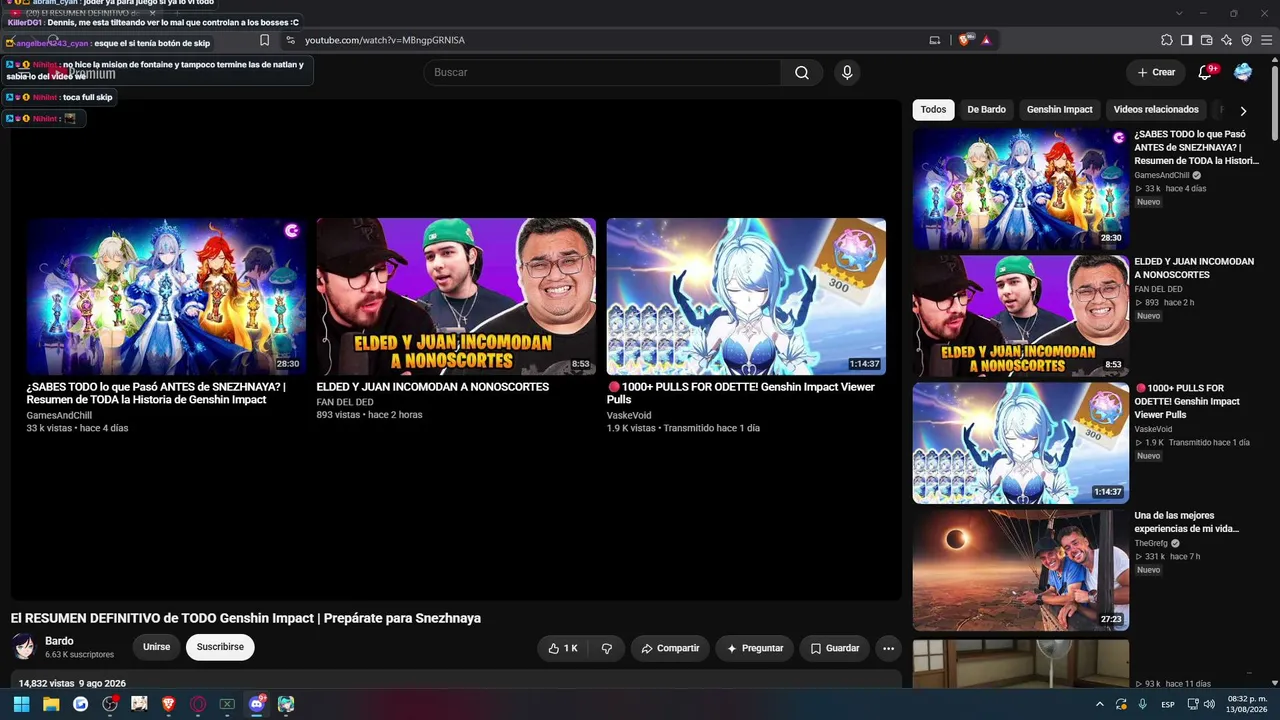This screenshot has width=1280, height=720.
Task: Click sidebar title 'Una de las mejores experiencias'
Action: point(1187,522)
